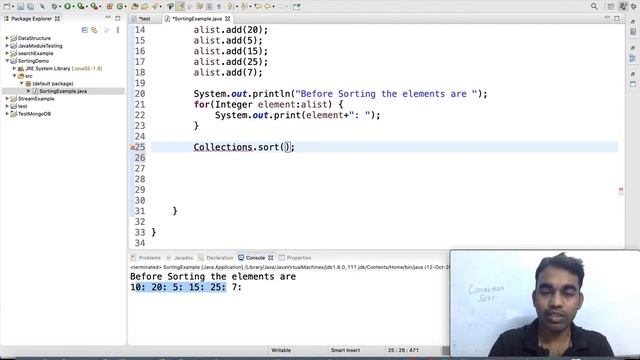Screen dimensions: 640x360
Task: Expand the DataStructure project
Action: coord(7,38)
